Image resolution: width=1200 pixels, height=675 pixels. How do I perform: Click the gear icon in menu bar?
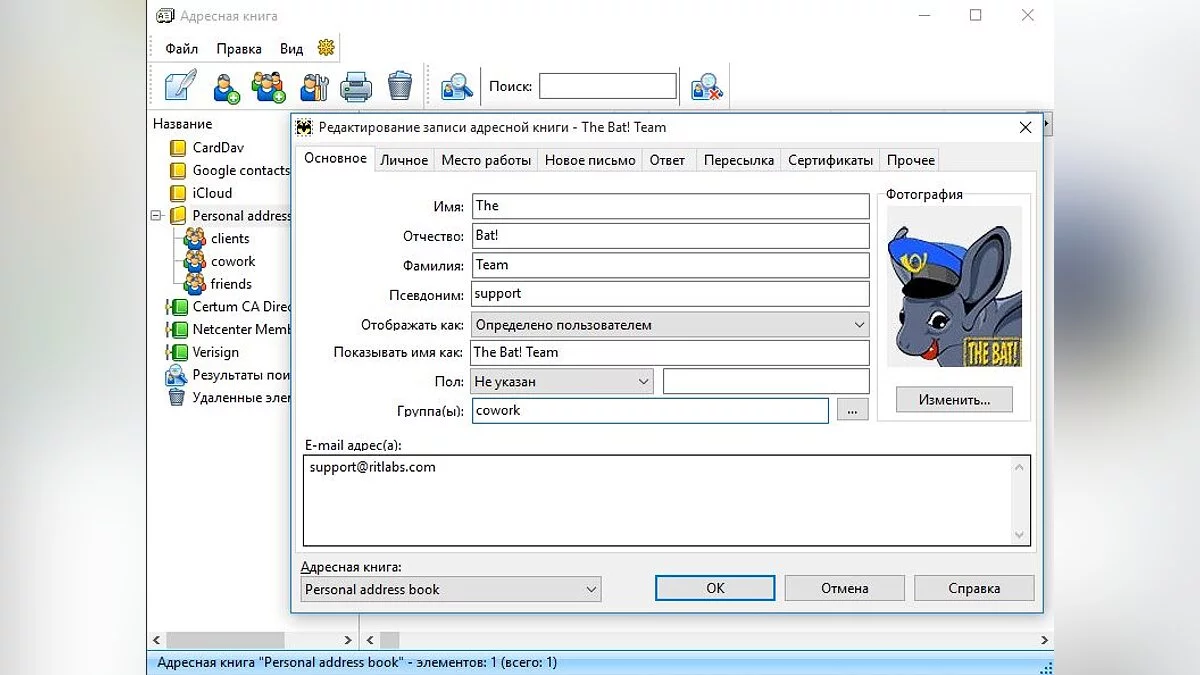325,48
